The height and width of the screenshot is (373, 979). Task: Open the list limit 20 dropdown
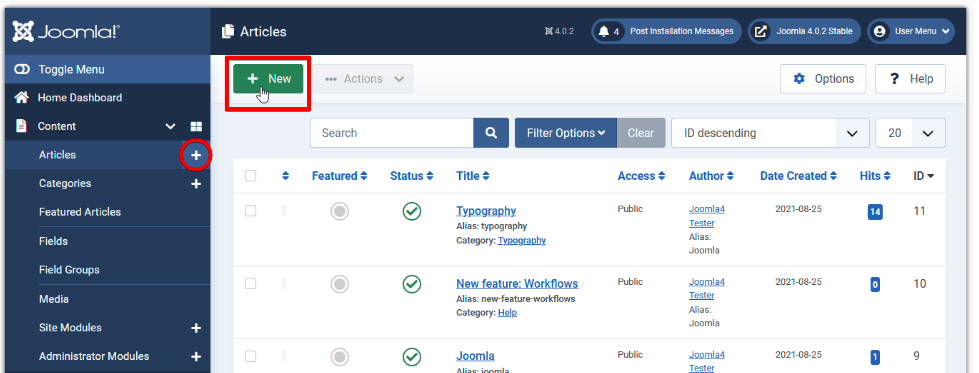(x=910, y=133)
